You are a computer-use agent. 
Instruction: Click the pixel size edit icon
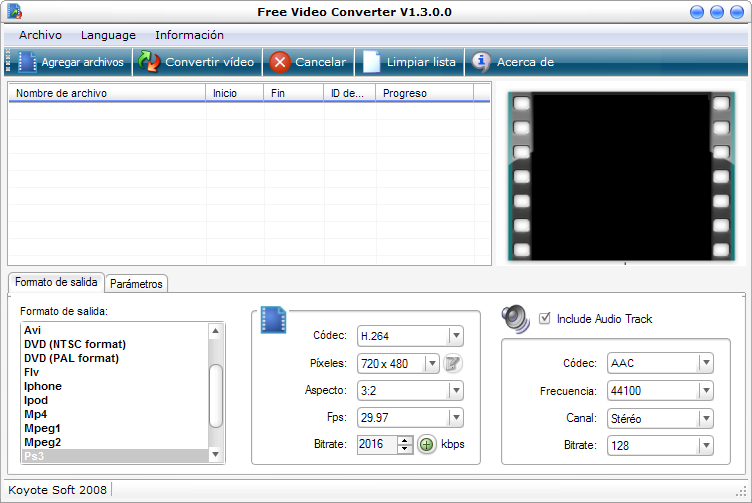[x=453, y=363]
